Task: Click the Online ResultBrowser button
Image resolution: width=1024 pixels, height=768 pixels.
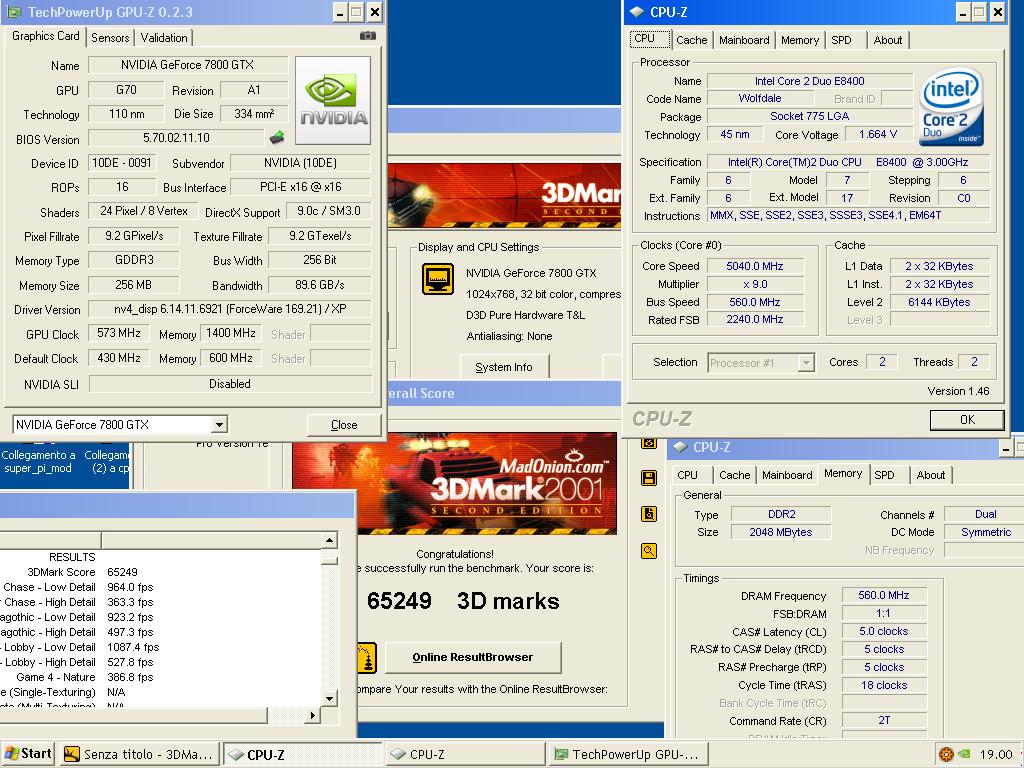Action: click(x=473, y=657)
